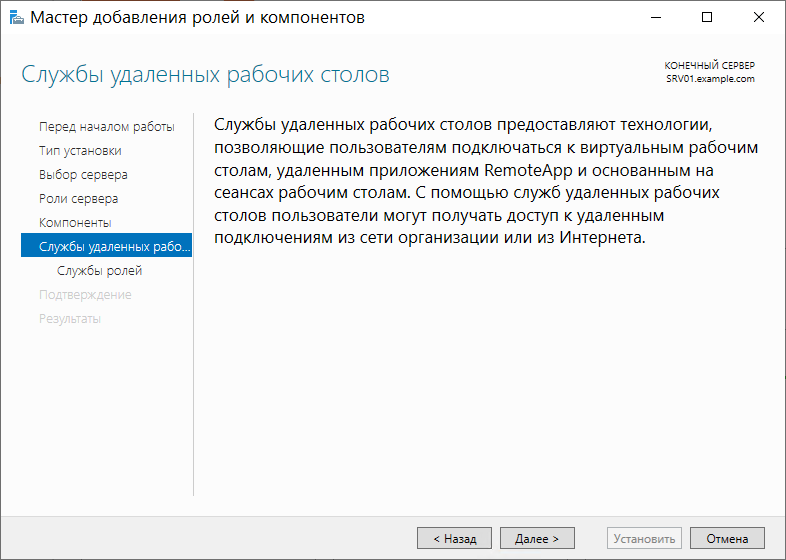Go back with the Назад button
The image size is (786, 560).
tap(455, 538)
